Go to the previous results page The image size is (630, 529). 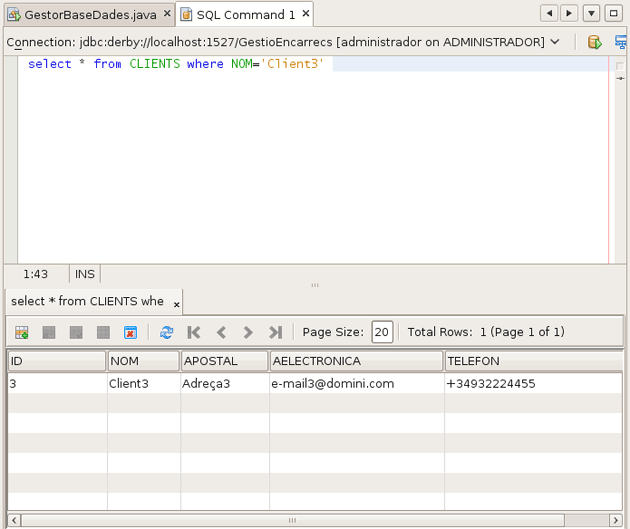[221, 332]
